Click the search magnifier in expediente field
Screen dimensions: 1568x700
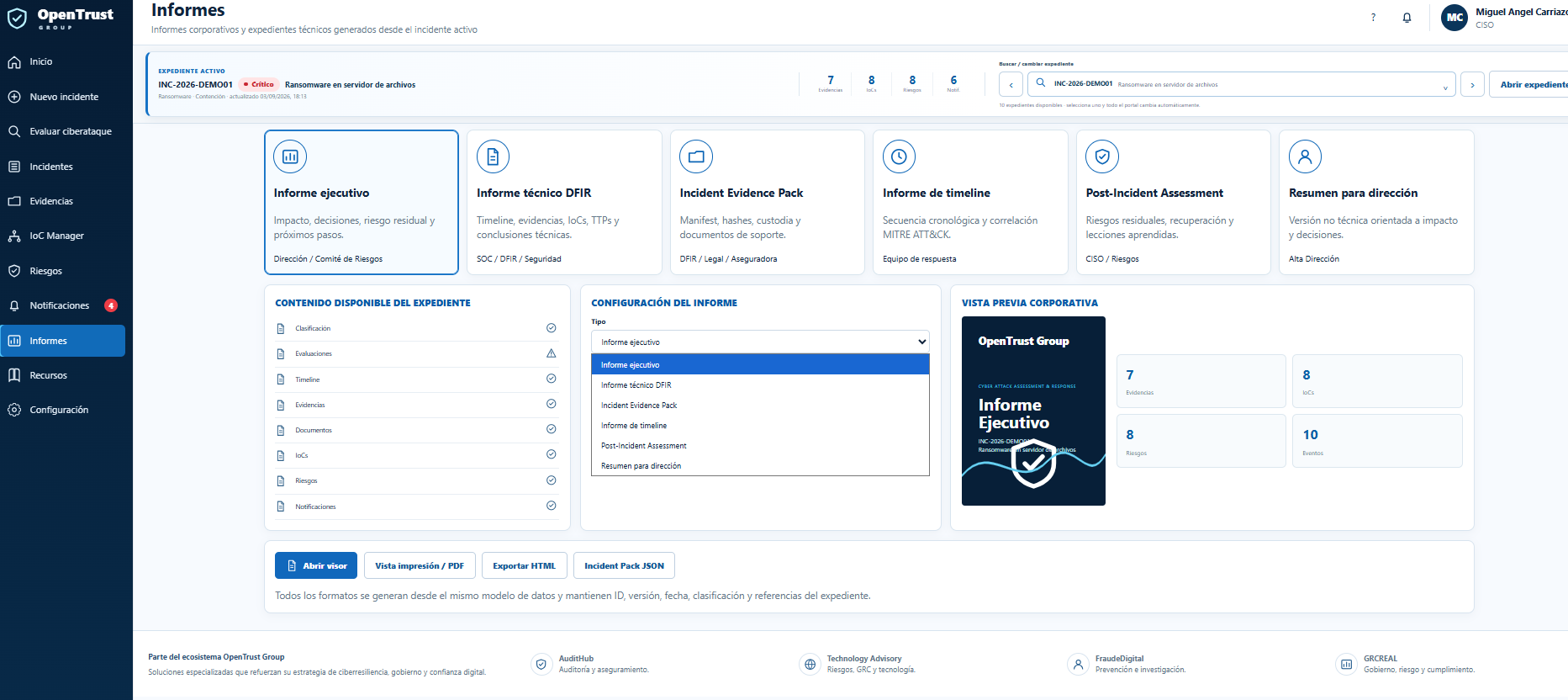1041,83
